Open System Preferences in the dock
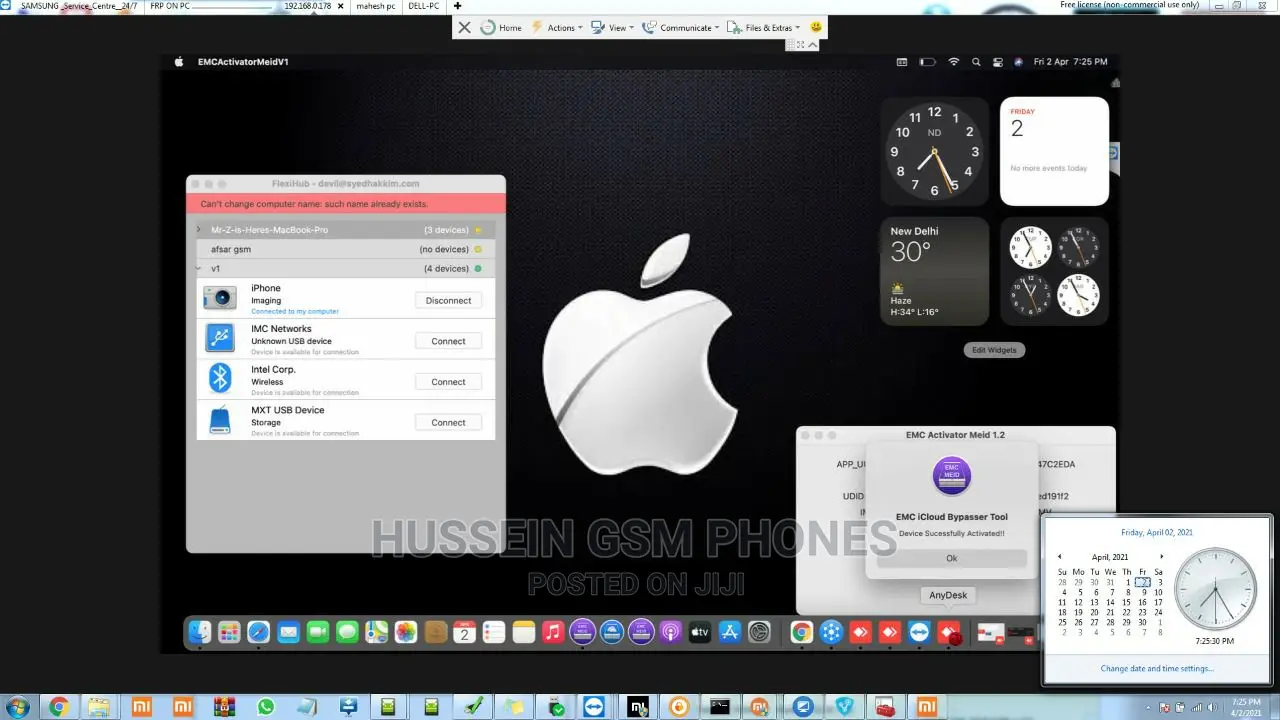This screenshot has width=1280, height=720. (759, 632)
